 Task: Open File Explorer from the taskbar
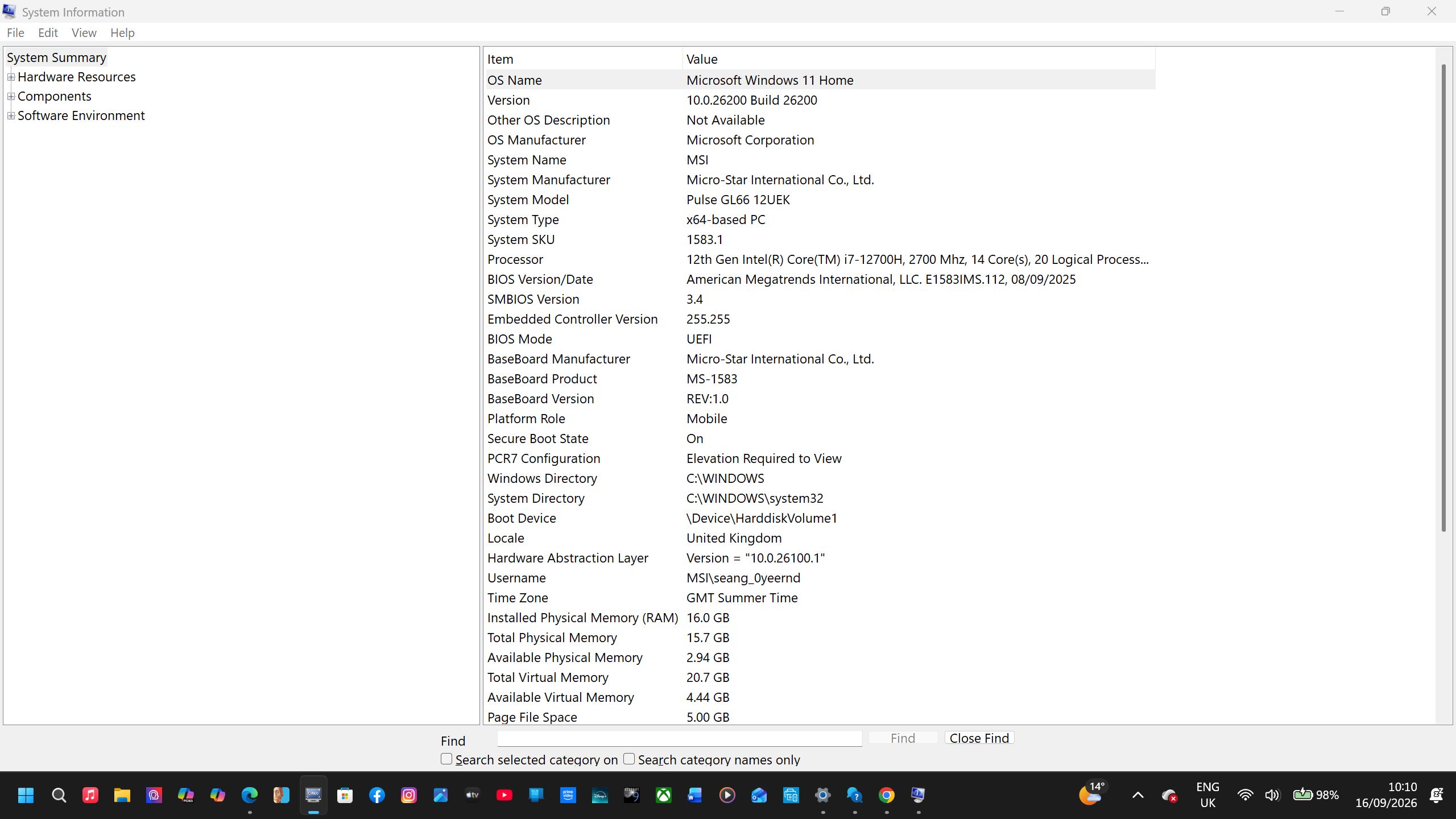122,795
